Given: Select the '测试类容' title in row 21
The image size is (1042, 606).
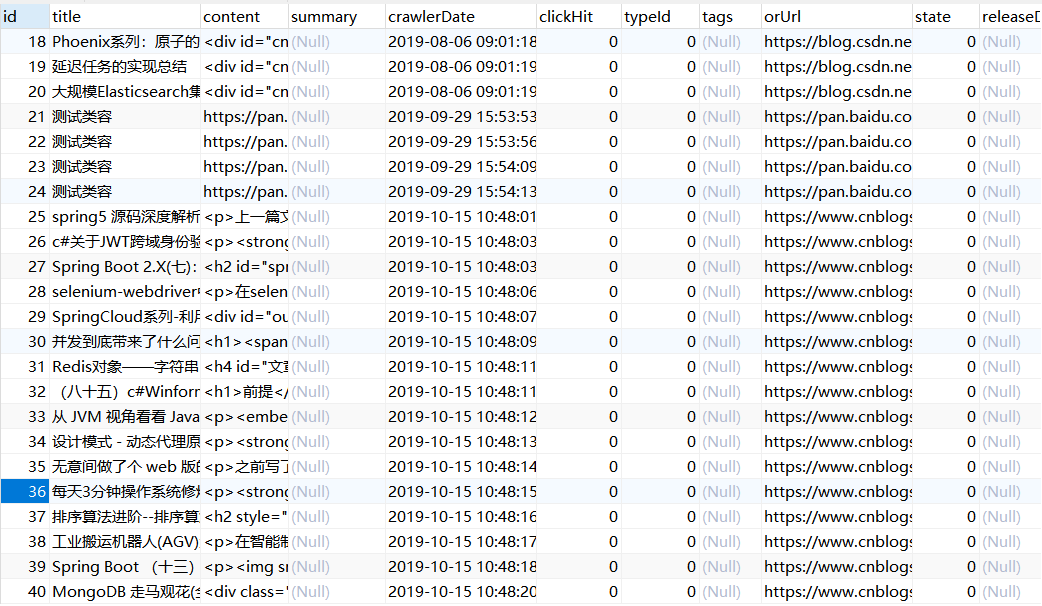Looking at the screenshot, I should tap(125, 117).
